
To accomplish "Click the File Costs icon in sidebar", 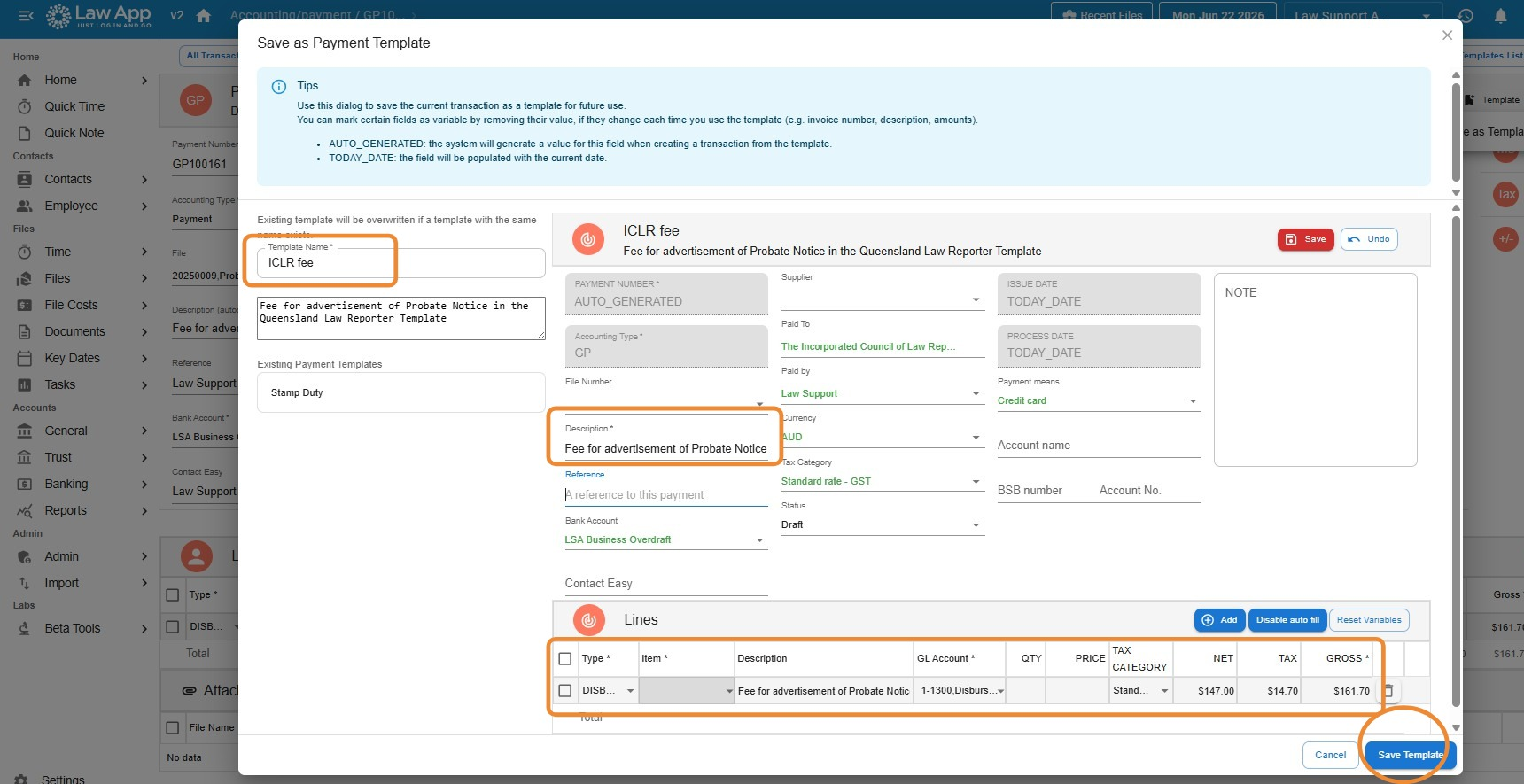I will (25, 305).
